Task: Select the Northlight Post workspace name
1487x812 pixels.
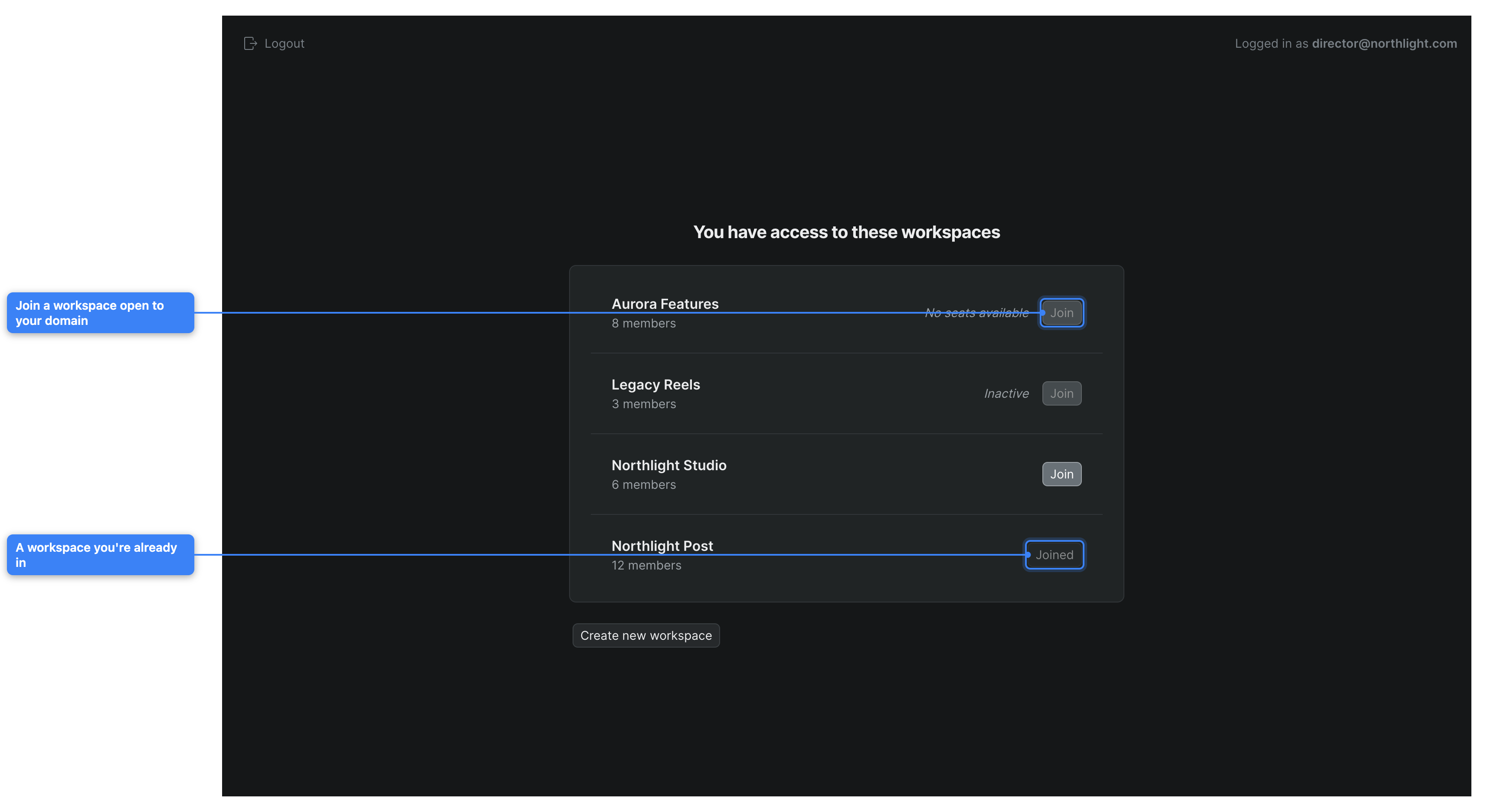Action: [662, 546]
